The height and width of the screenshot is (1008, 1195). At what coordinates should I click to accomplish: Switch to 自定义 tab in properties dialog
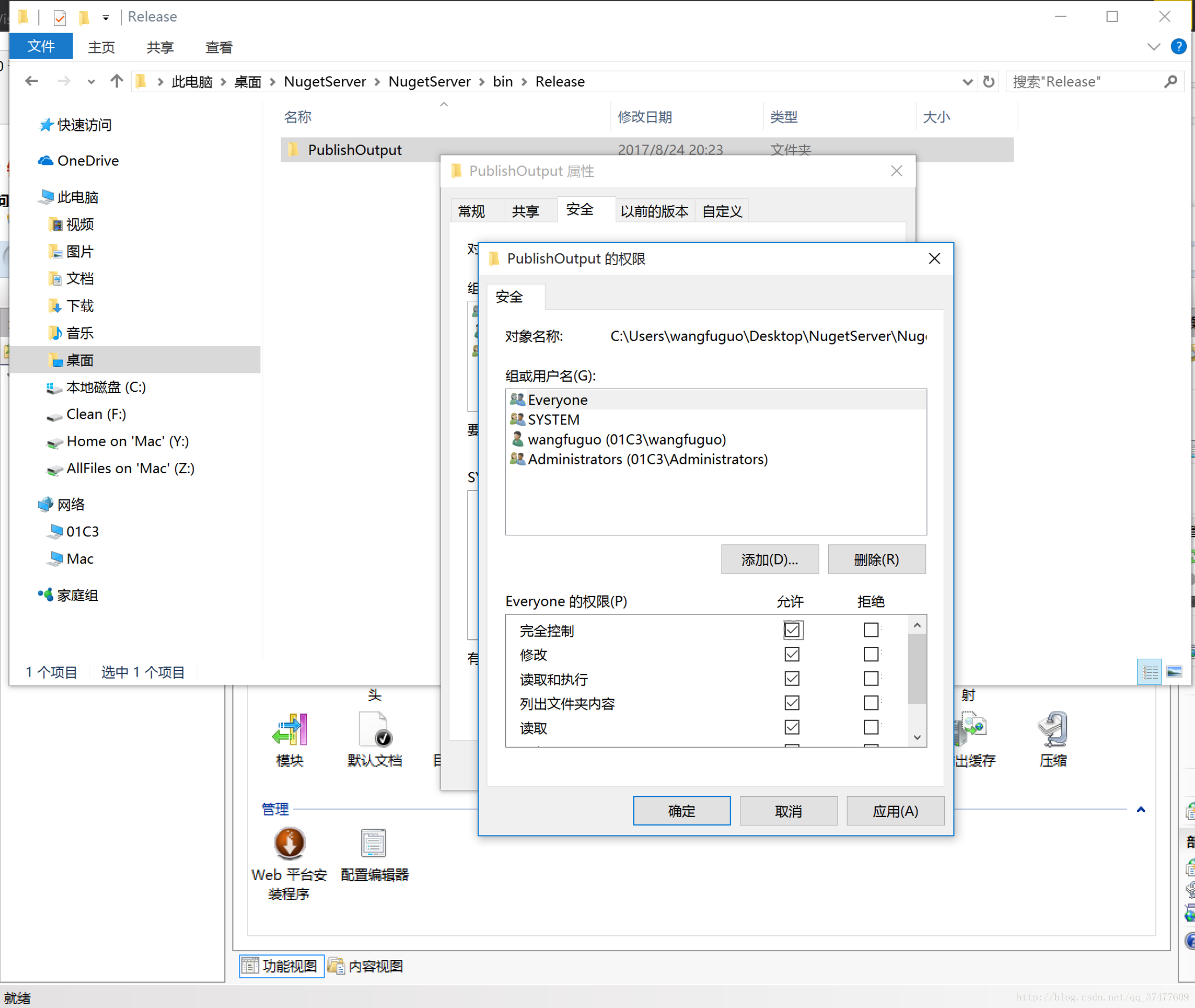point(722,211)
